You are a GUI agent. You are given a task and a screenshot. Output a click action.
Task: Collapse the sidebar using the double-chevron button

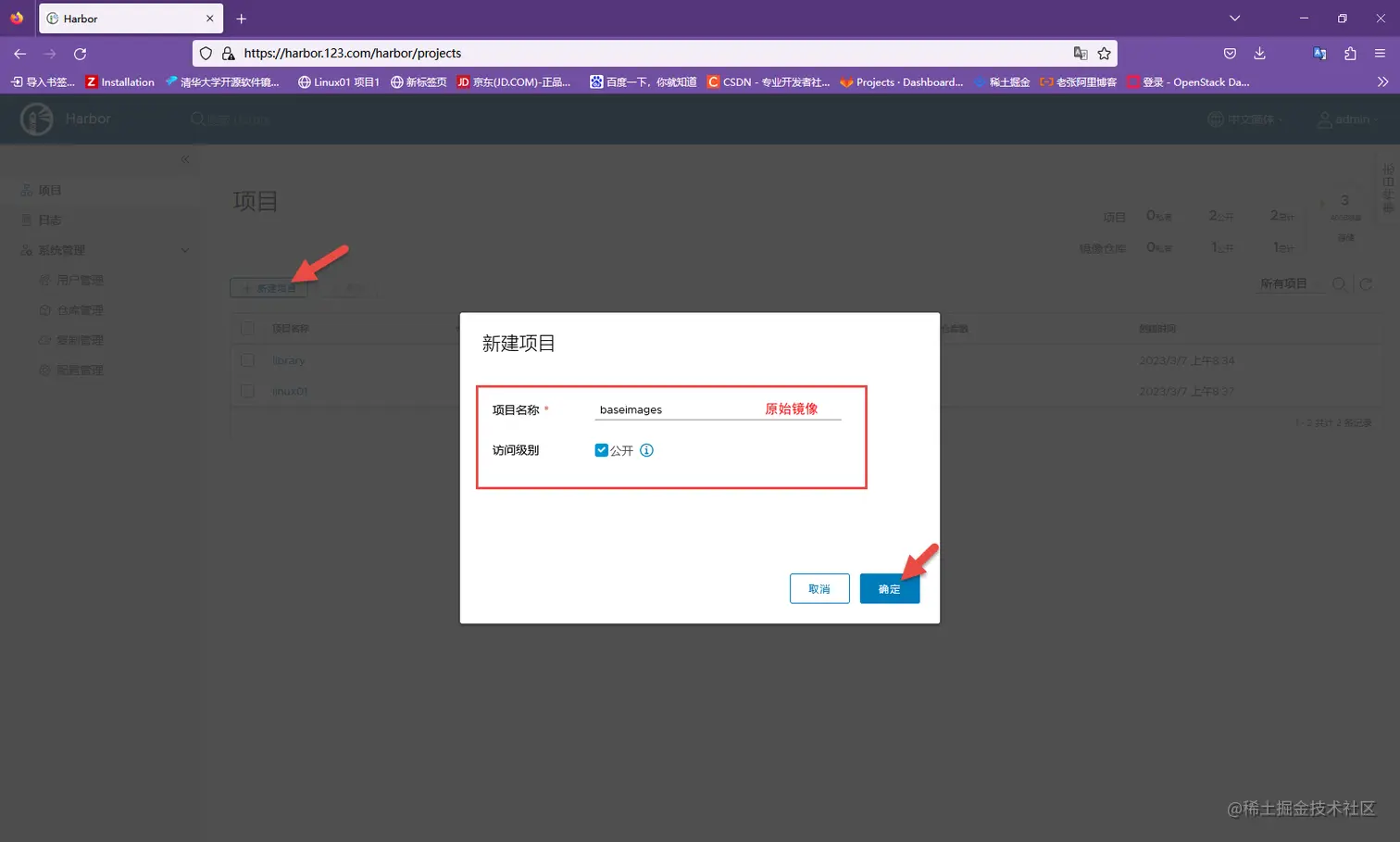click(x=184, y=159)
